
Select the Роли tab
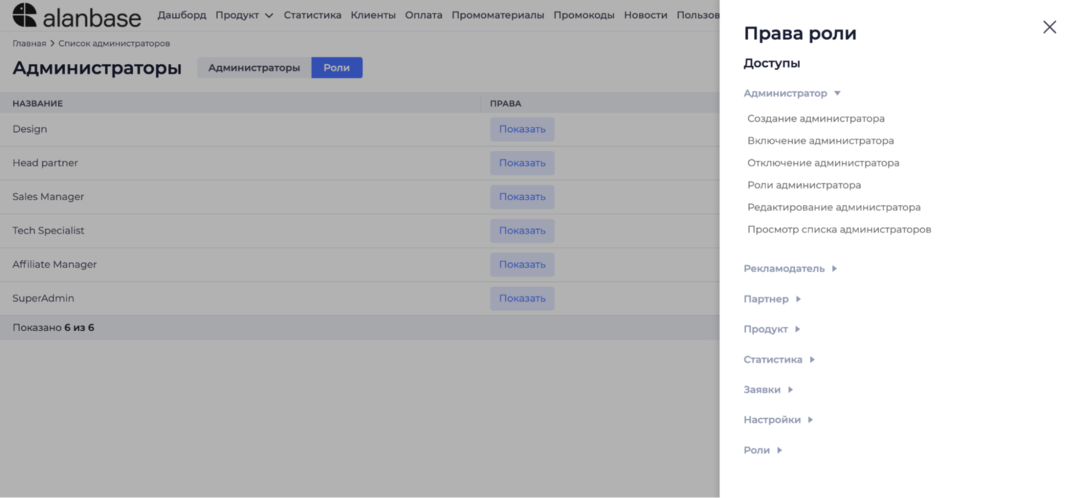tap(337, 68)
